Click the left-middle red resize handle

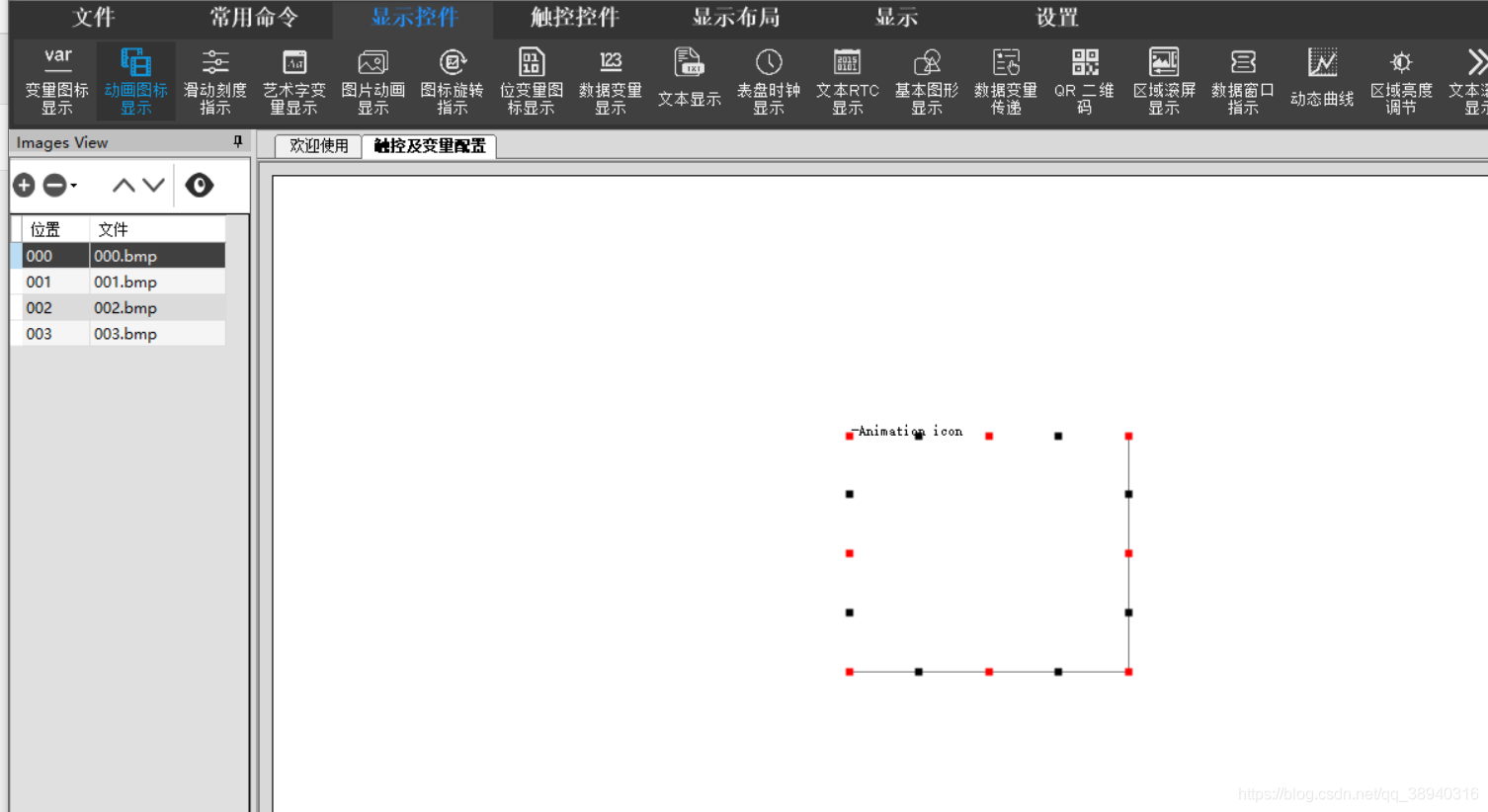850,553
